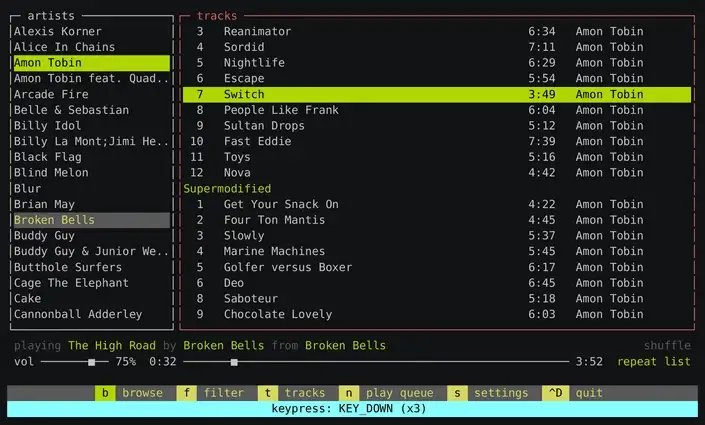The image size is (705, 425).
Task: Click now-playing title The High Road
Action: [x=112, y=345]
